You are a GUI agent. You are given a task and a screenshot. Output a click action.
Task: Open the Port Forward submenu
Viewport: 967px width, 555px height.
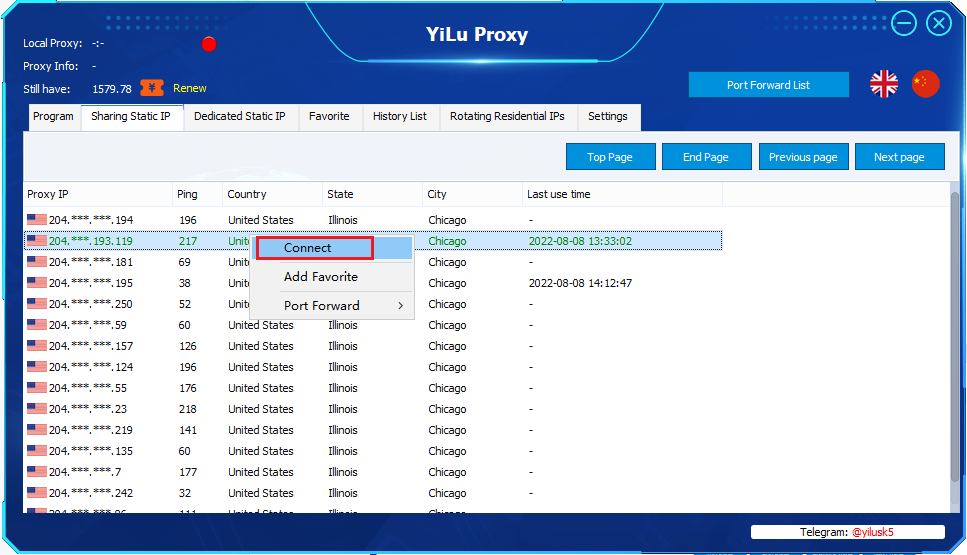[x=334, y=306]
